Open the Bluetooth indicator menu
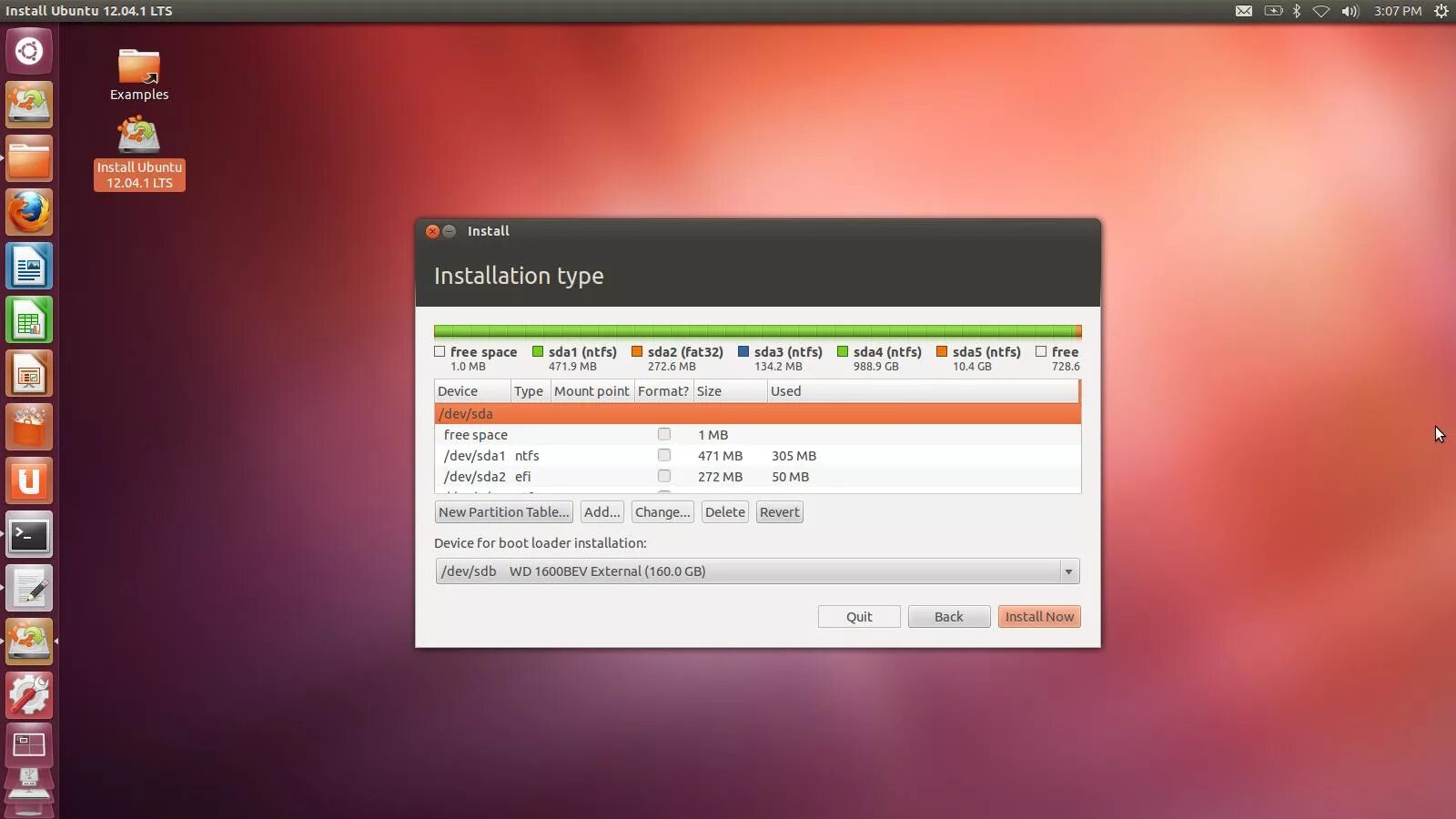This screenshot has height=819, width=1456. point(1297,11)
